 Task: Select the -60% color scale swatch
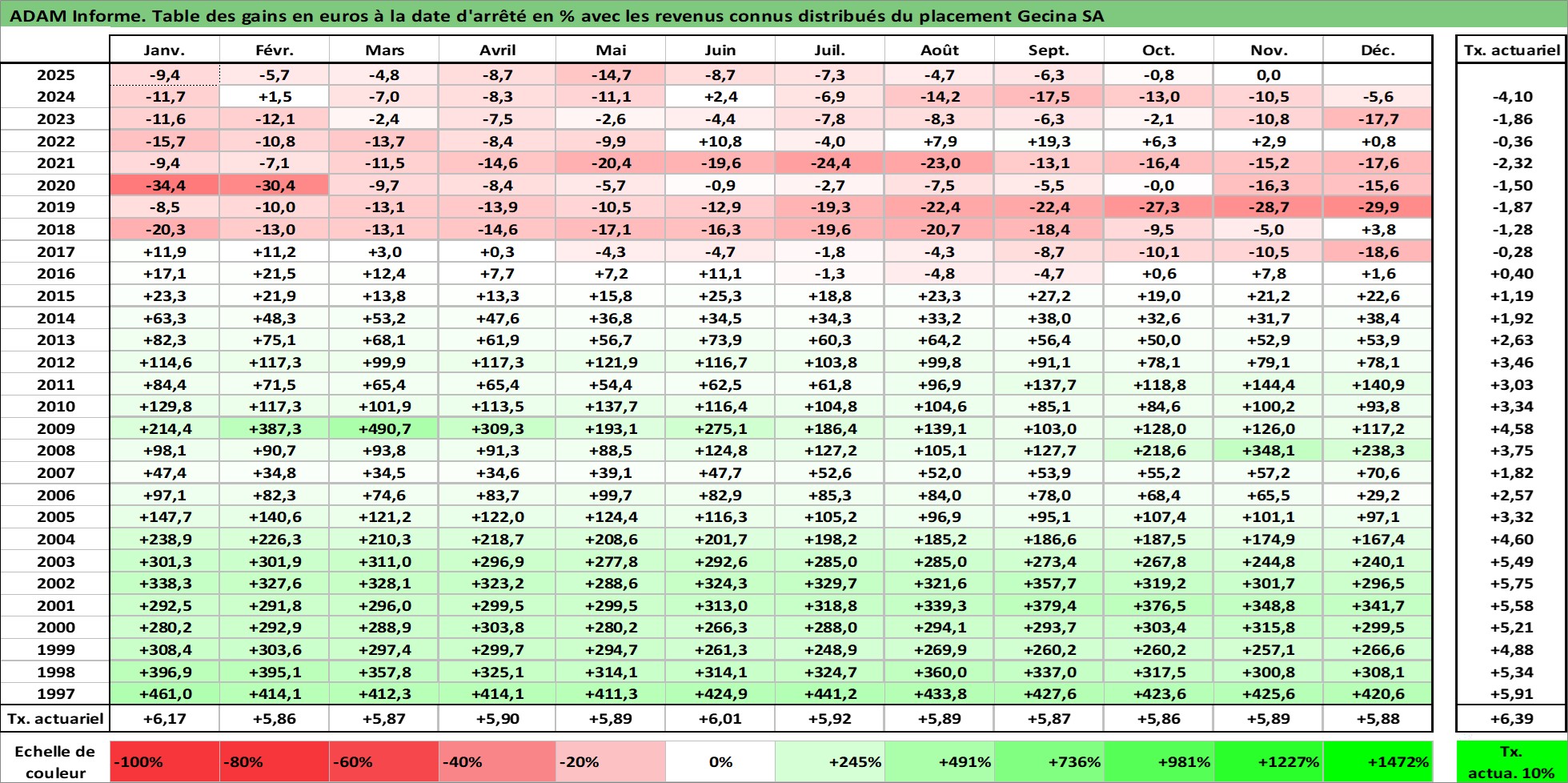383,761
